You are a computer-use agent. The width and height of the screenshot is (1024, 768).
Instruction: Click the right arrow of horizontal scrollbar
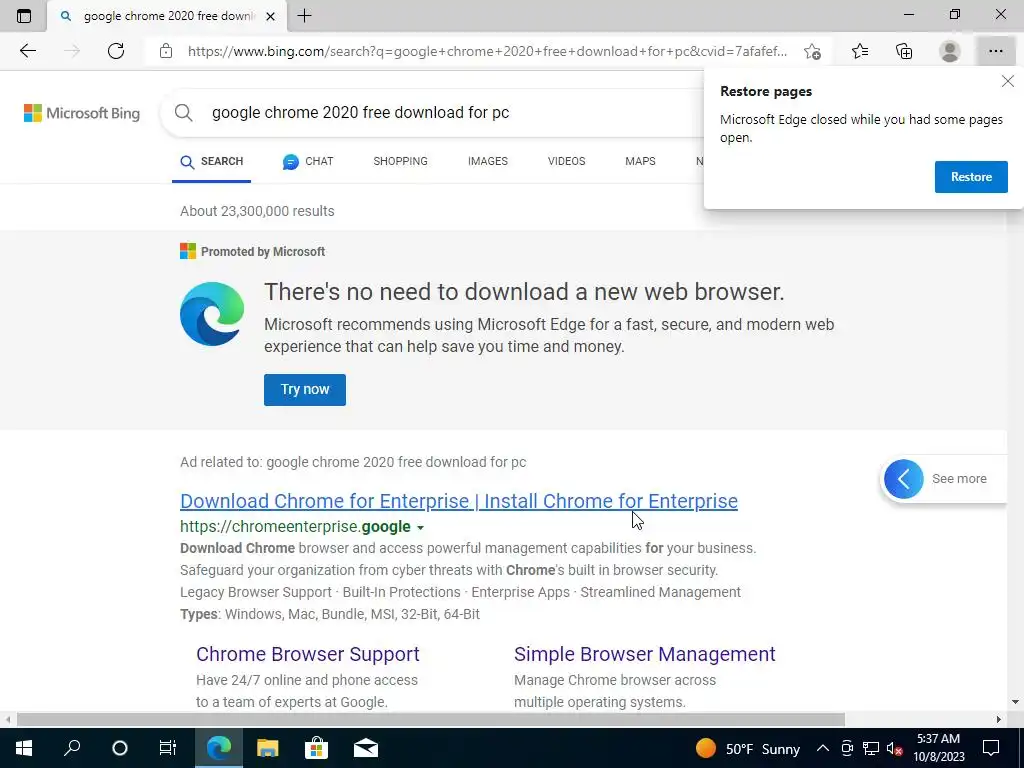point(999,720)
